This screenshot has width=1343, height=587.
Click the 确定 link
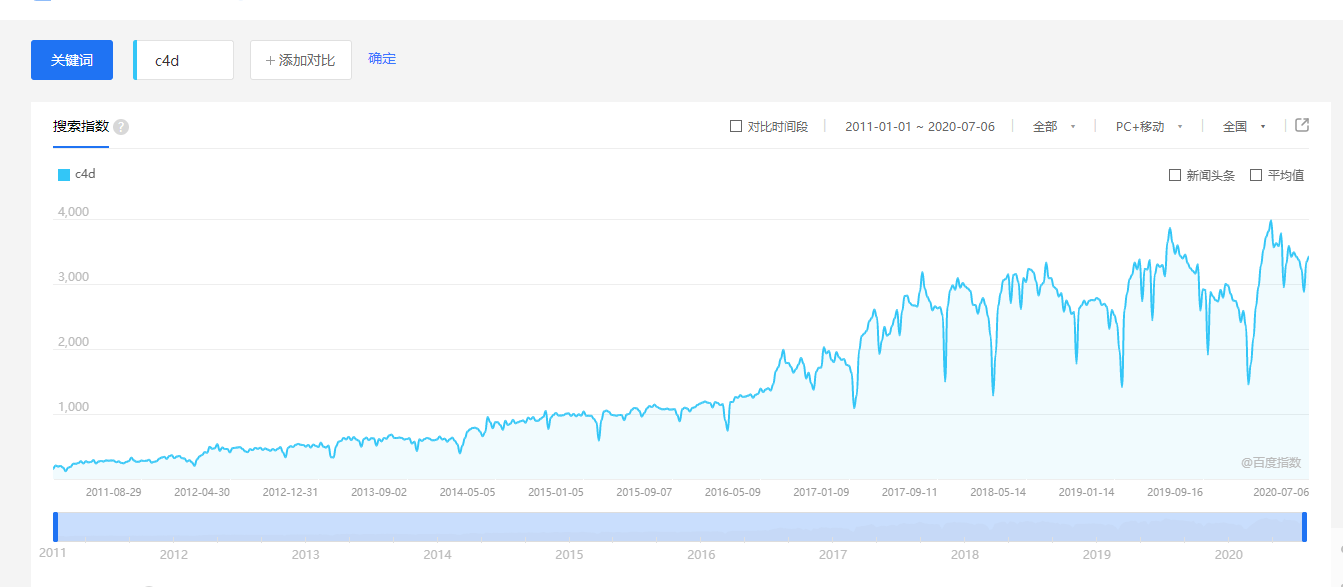pyautogui.click(x=382, y=59)
